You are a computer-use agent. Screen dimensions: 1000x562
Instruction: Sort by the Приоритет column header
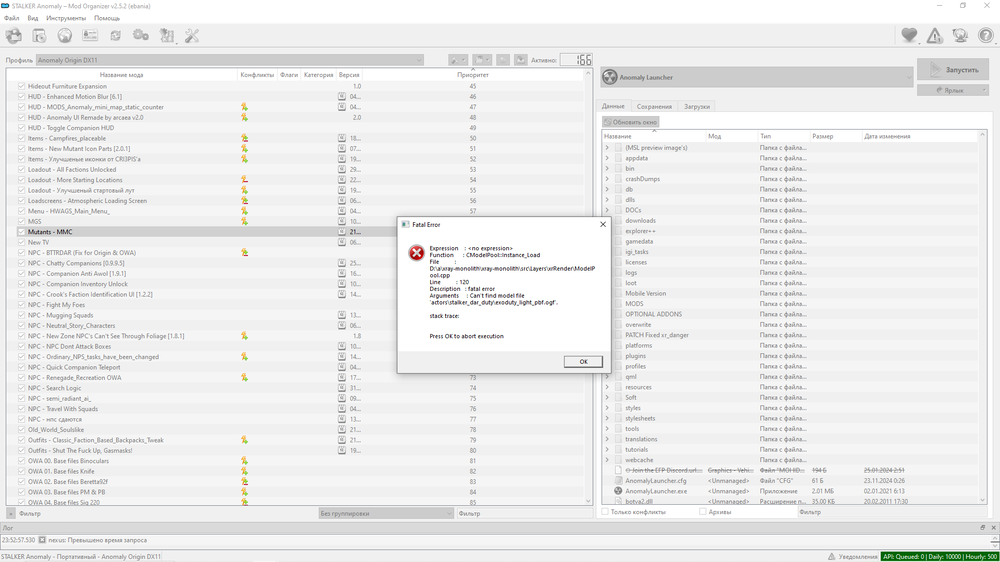473,75
